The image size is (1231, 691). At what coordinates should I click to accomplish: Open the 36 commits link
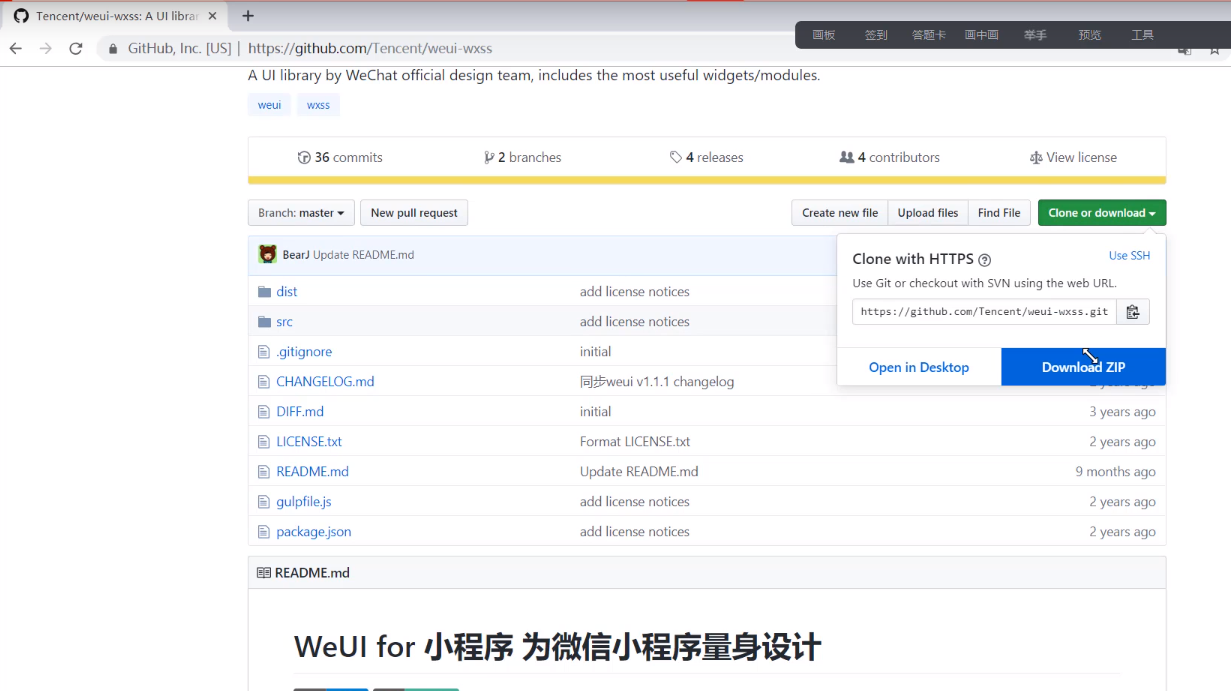pyautogui.click(x=340, y=157)
